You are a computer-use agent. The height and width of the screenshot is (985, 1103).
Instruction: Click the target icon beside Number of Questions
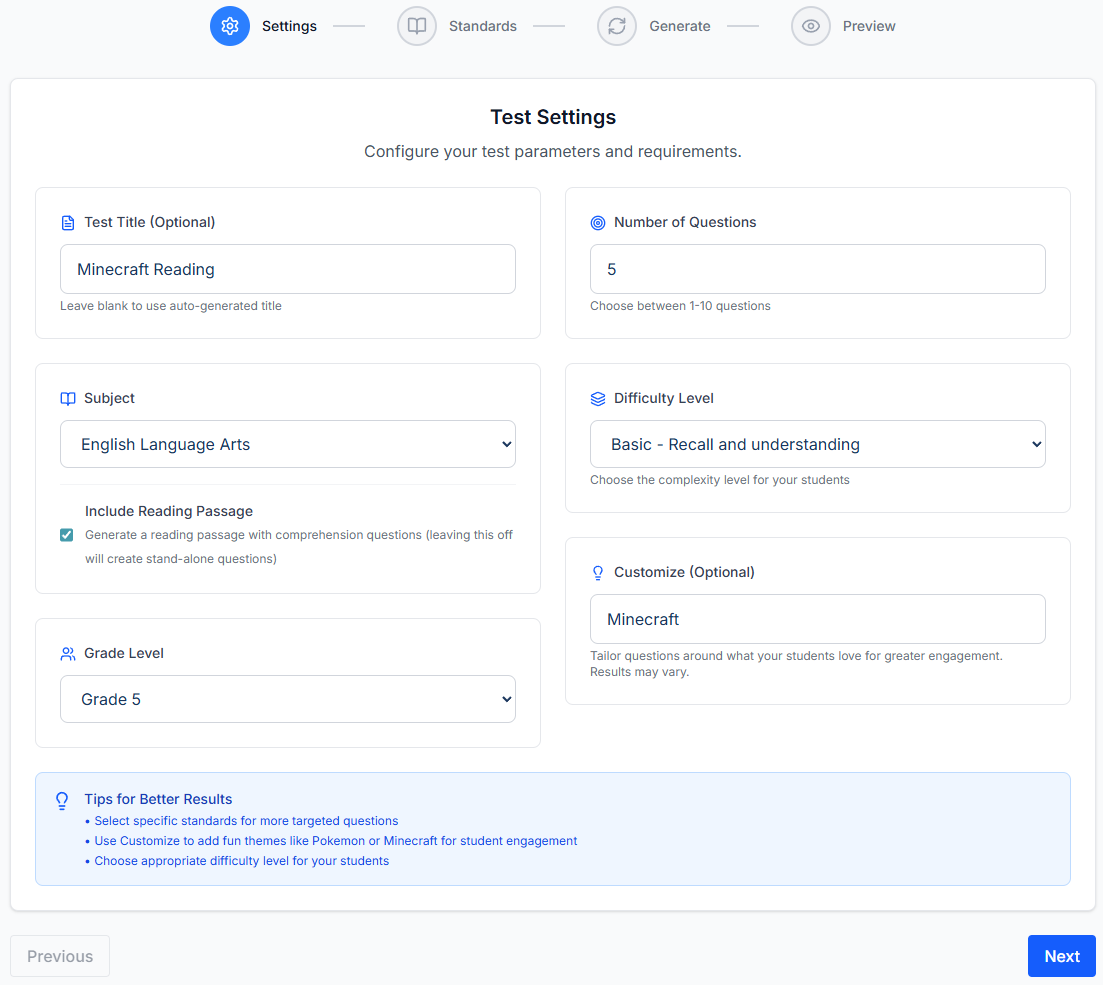pyautogui.click(x=598, y=223)
